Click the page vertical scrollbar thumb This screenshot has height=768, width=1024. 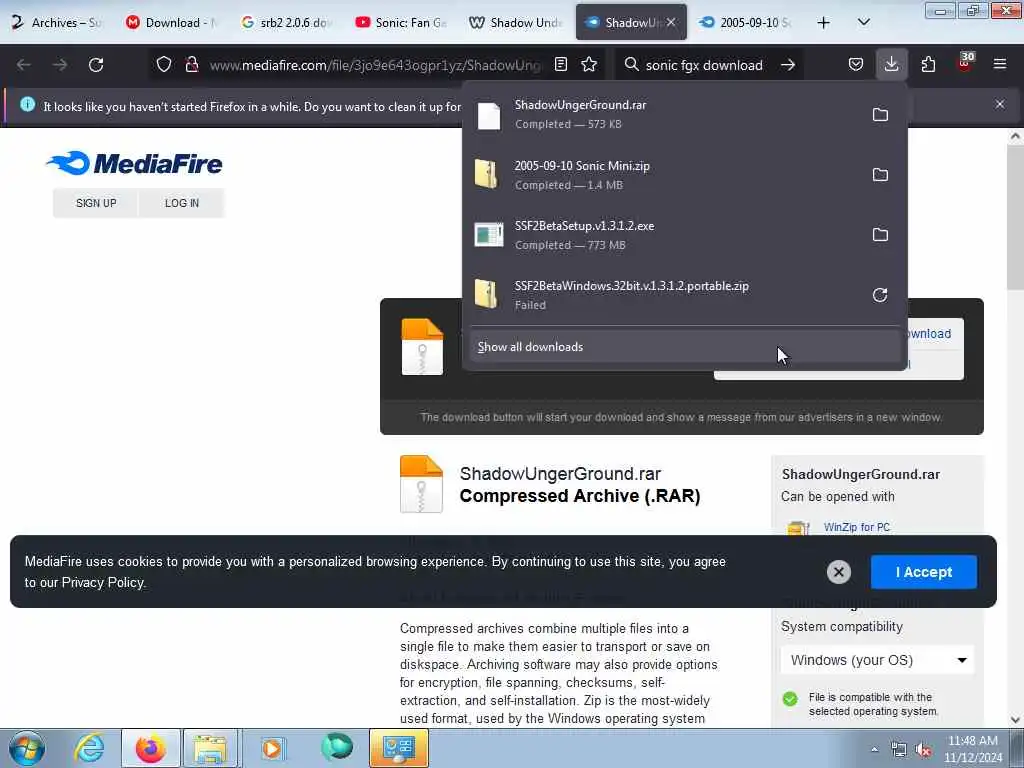pyautogui.click(x=1015, y=219)
